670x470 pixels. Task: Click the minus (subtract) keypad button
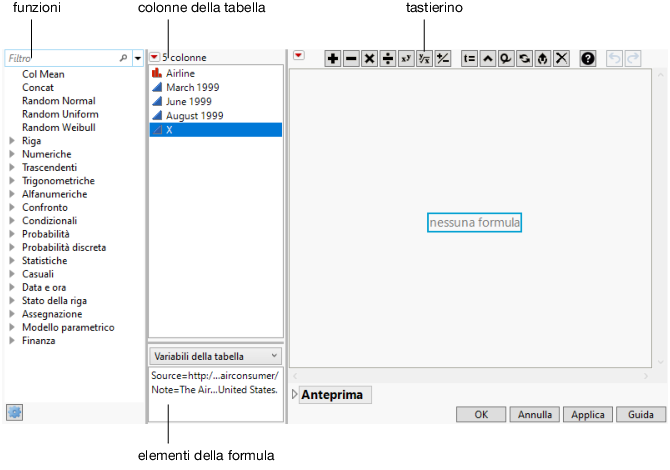(351, 59)
